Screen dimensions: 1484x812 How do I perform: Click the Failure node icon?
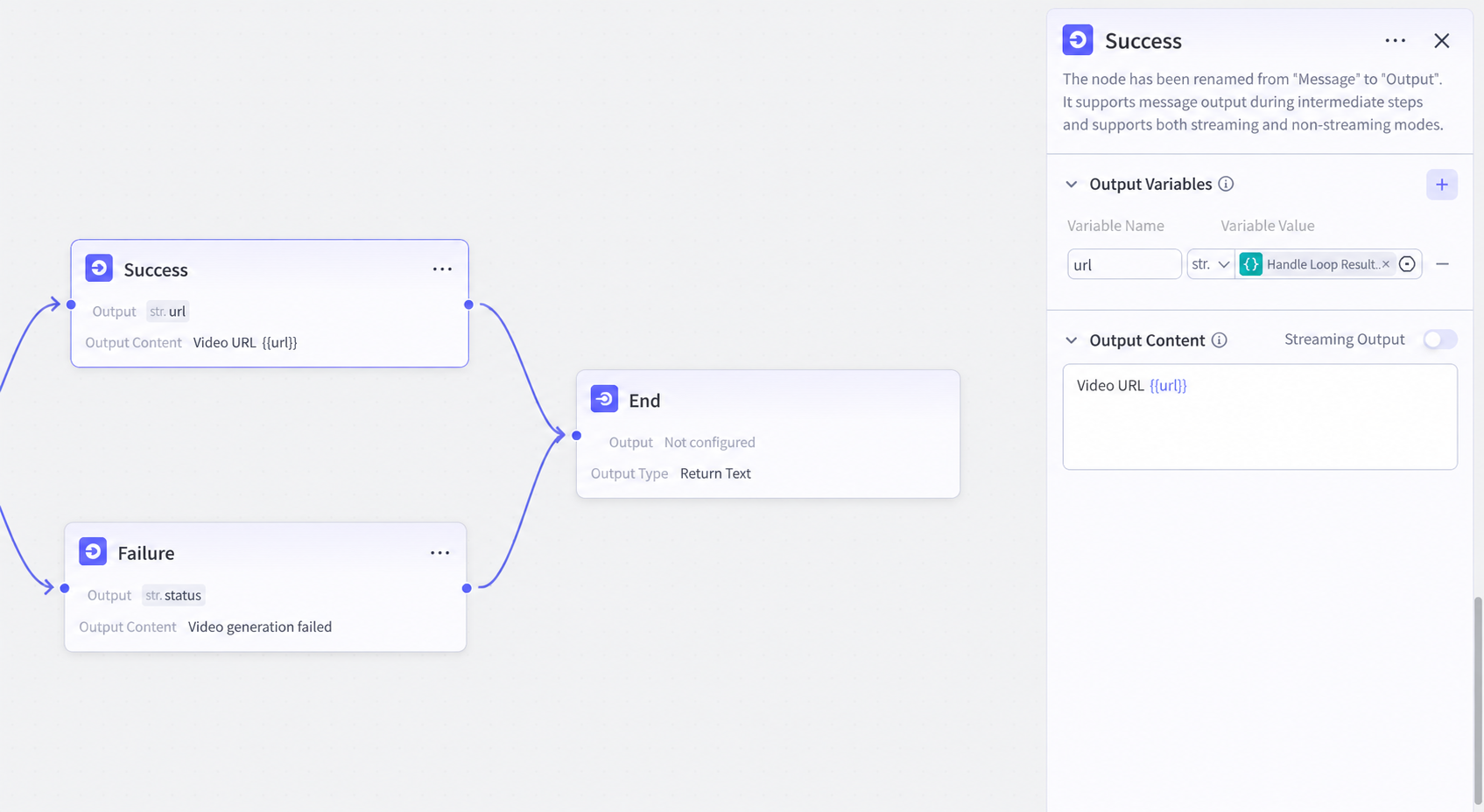[x=93, y=551]
